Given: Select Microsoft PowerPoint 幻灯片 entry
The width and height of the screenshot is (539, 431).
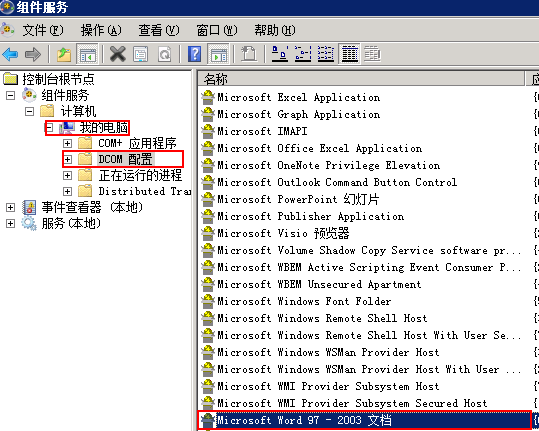Looking at the screenshot, I should pyautogui.click(x=298, y=199).
